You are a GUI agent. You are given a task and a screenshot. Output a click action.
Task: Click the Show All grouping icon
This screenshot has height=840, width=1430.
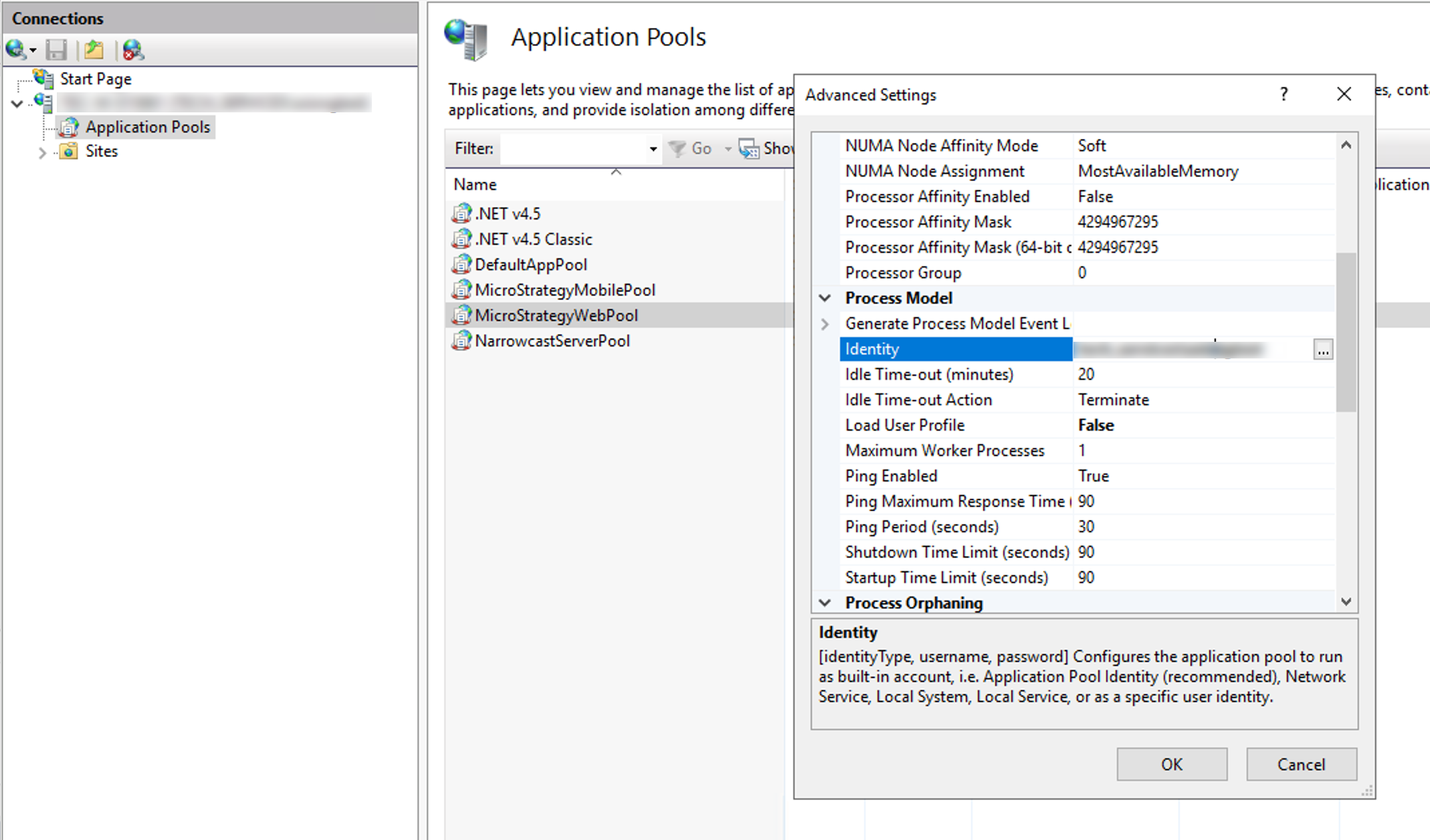[748, 148]
